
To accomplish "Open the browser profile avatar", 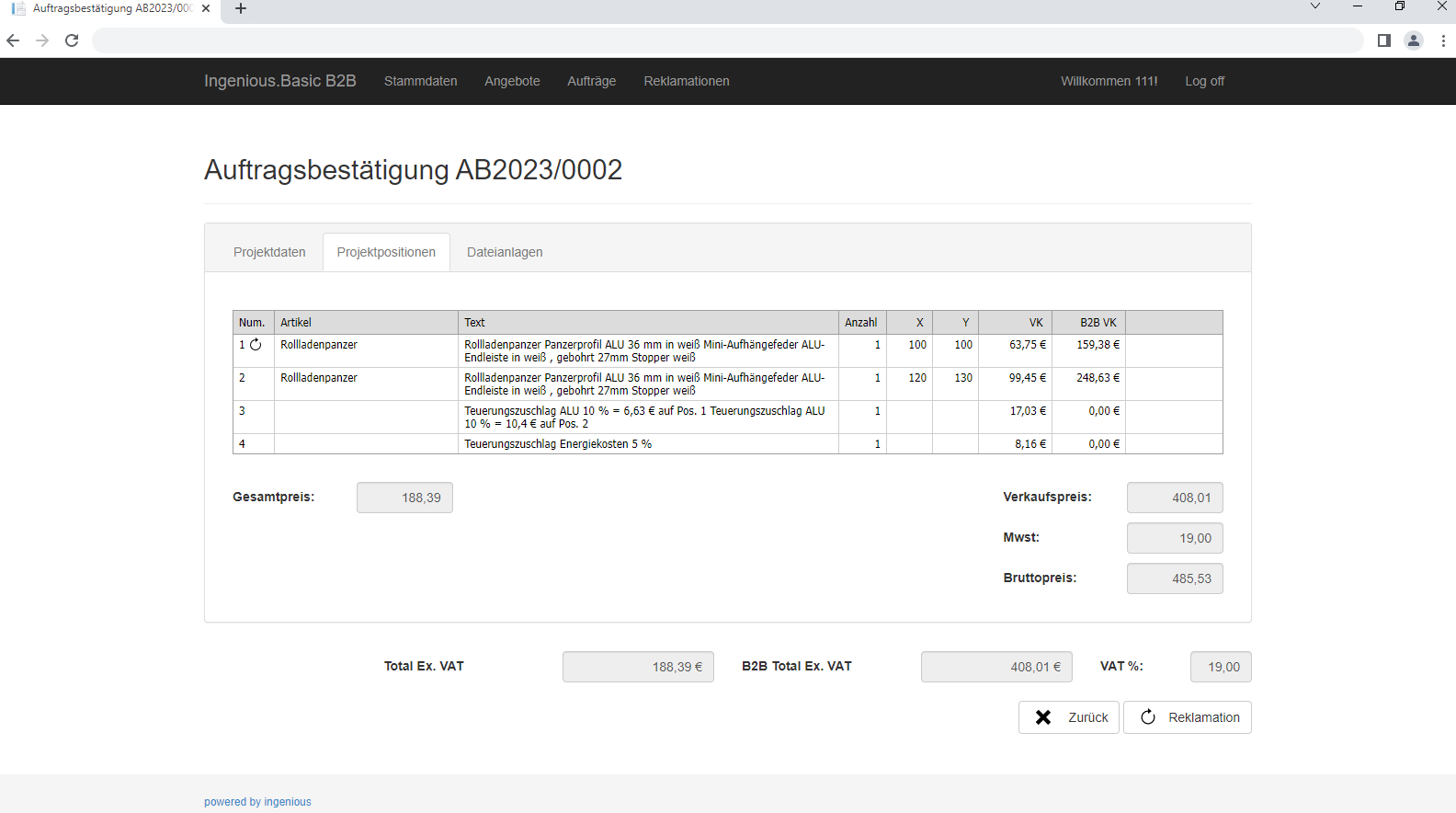I will pyautogui.click(x=1414, y=40).
